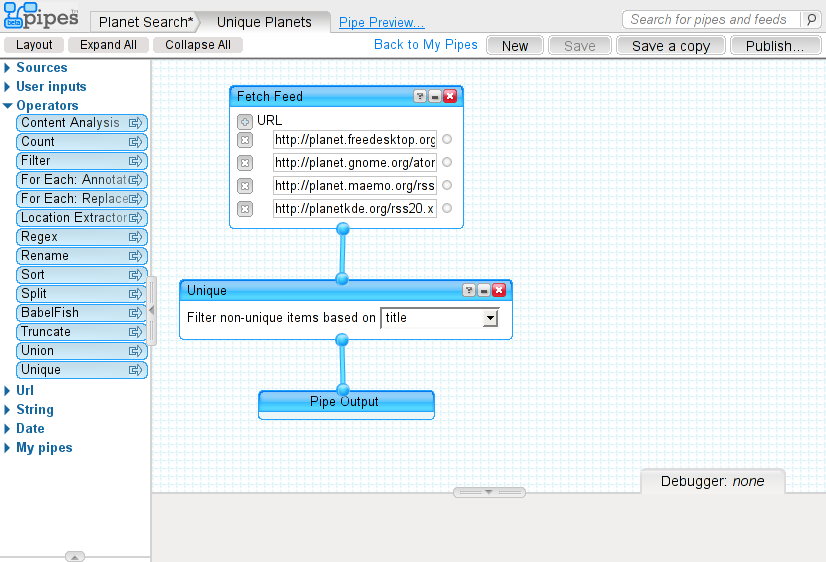826x562 pixels.
Task: Switch to the Planet Search tab
Action: tap(146, 22)
